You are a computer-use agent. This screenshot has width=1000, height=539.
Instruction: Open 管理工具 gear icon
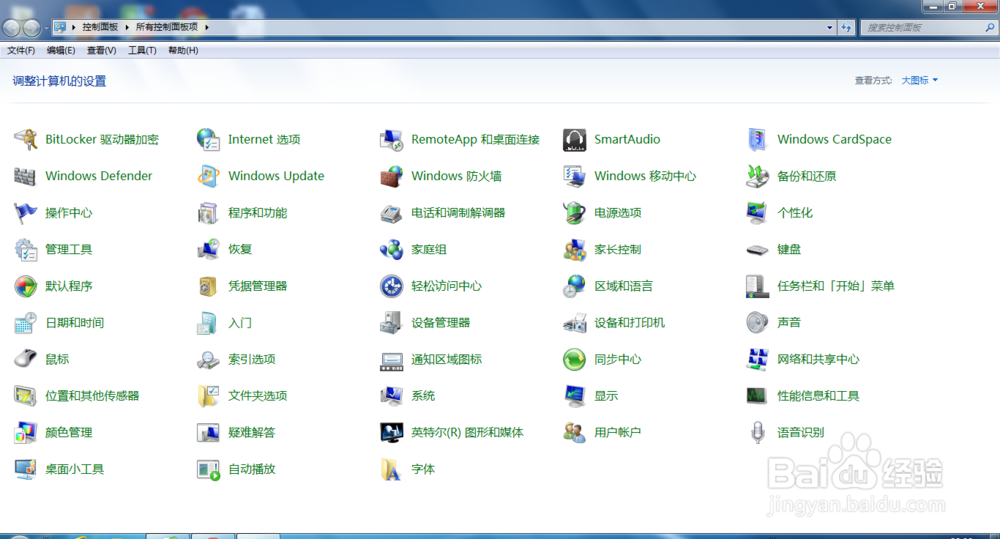tap(26, 249)
